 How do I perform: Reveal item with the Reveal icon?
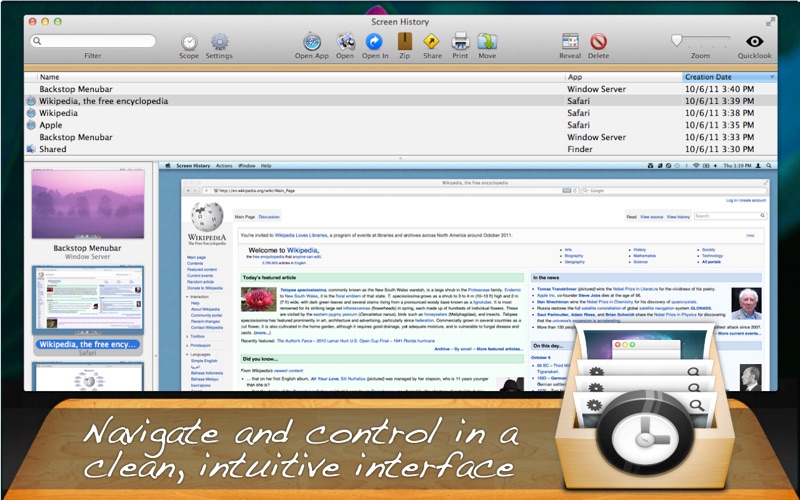tap(570, 41)
